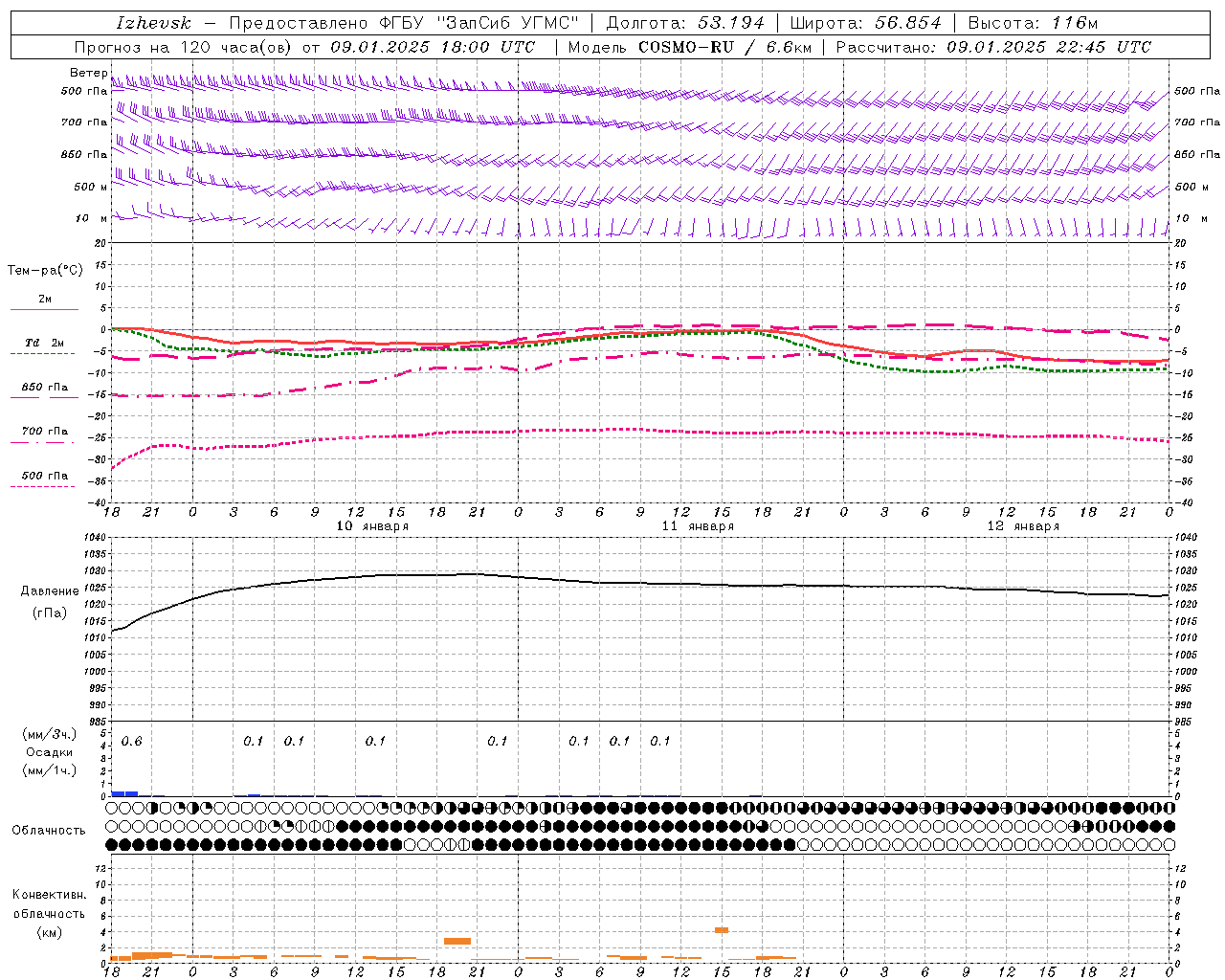Click the 'Долгота: 53.194' longitude value
The height and width of the screenshot is (980, 1225).
point(685,24)
